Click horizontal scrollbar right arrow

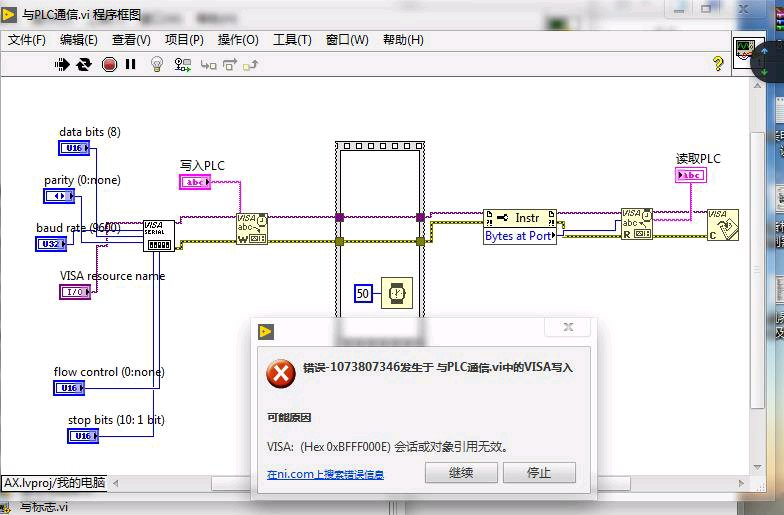[x=742, y=484]
